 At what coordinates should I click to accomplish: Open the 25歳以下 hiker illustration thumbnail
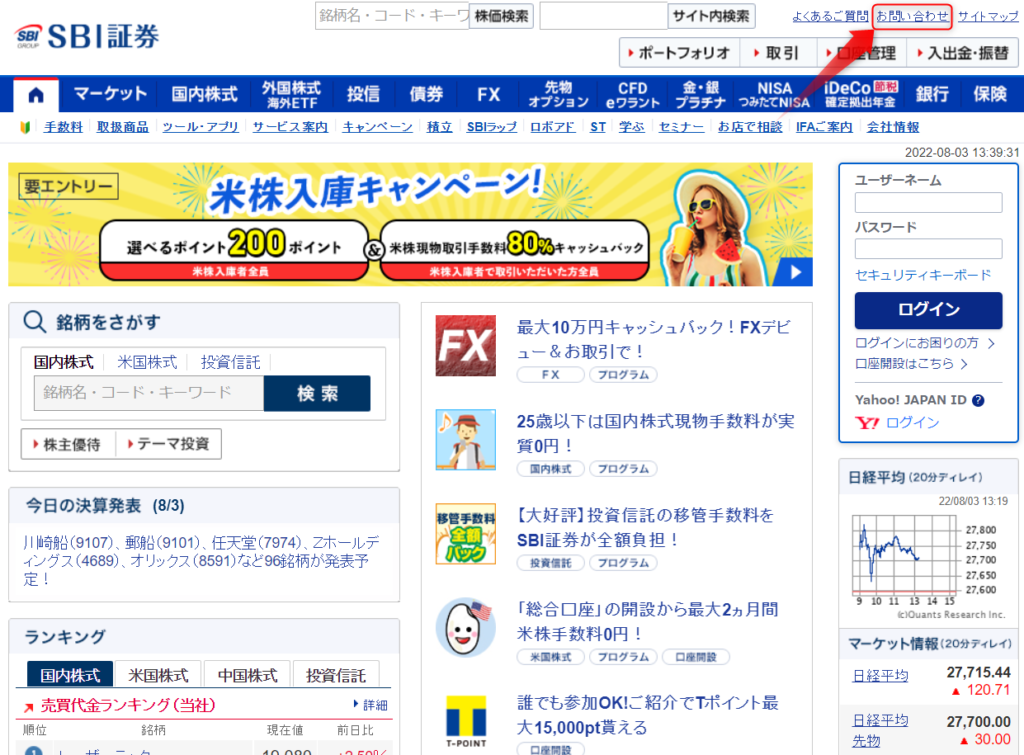(x=466, y=440)
